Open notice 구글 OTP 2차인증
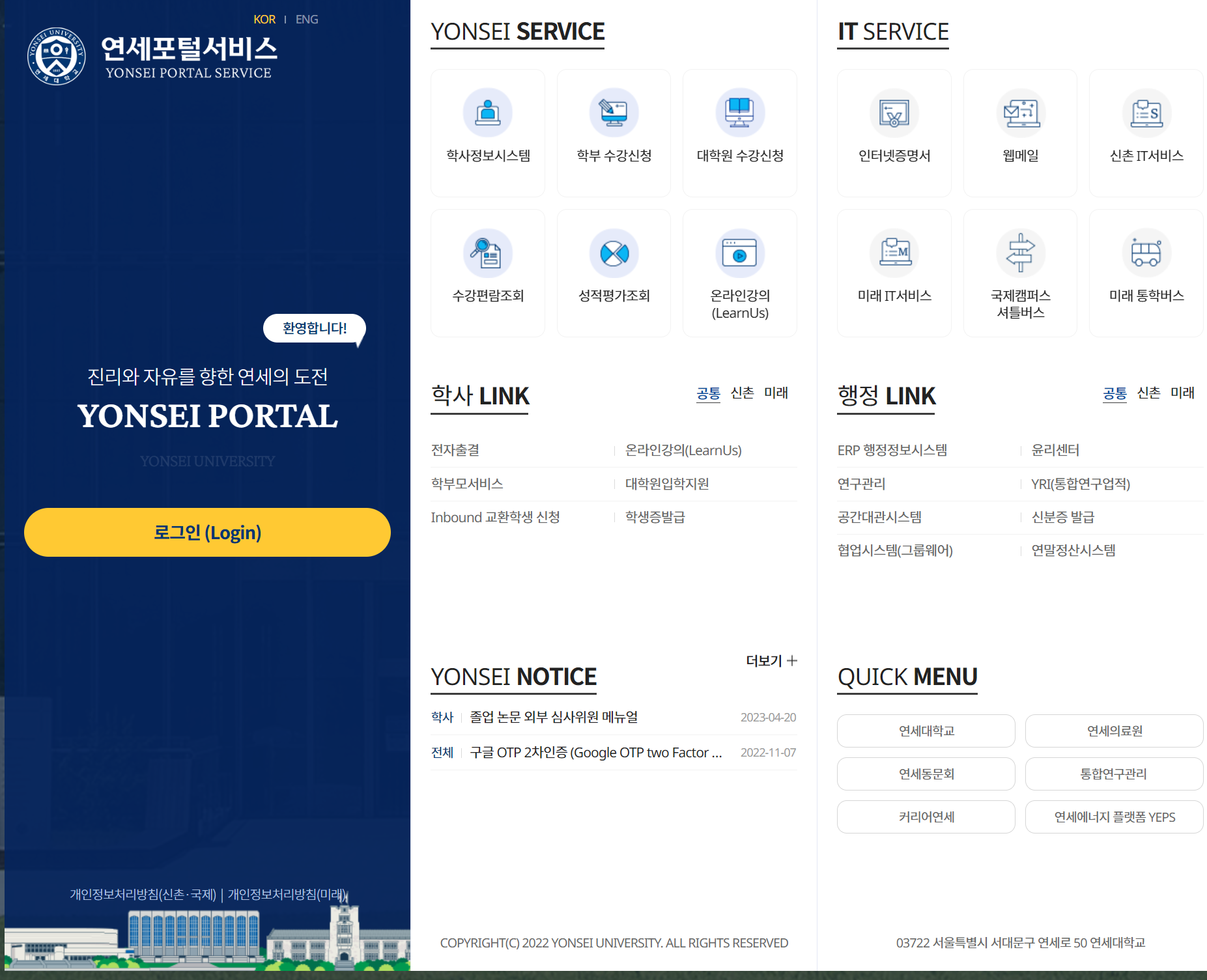Image resolution: width=1207 pixels, height=980 pixels. 596,752
